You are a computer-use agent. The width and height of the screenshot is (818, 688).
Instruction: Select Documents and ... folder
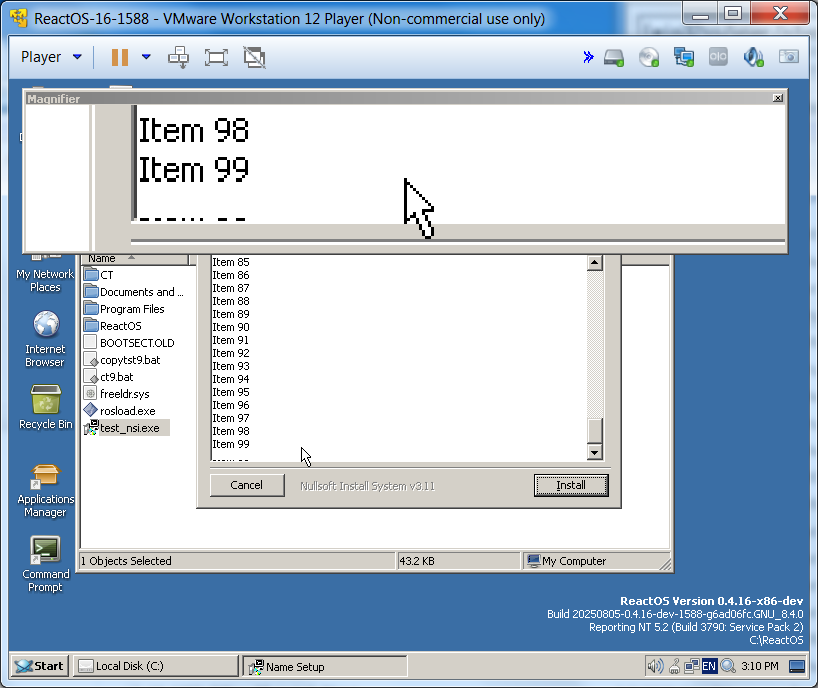click(134, 292)
